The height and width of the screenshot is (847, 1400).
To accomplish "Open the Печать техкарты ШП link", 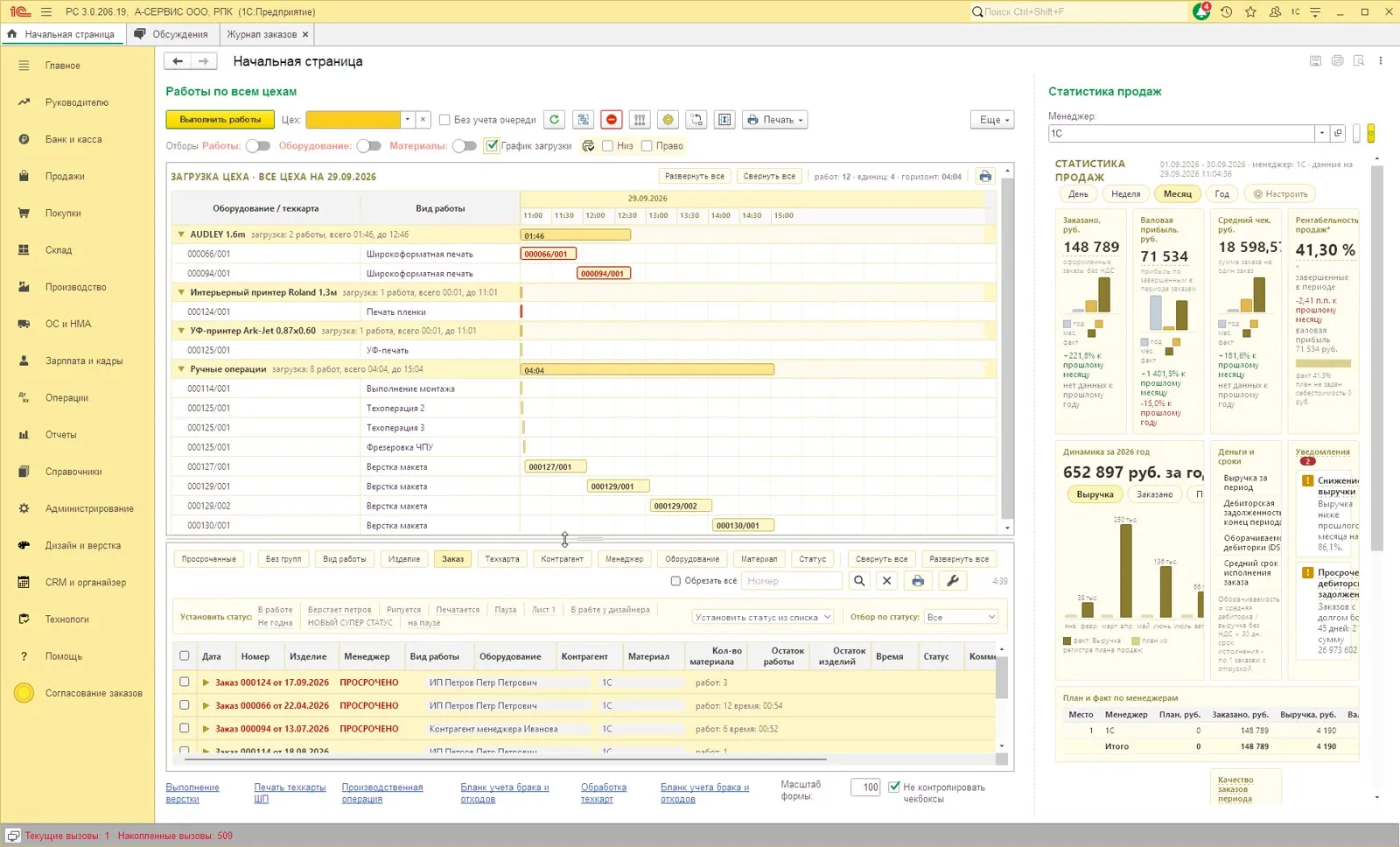I will click(290, 793).
